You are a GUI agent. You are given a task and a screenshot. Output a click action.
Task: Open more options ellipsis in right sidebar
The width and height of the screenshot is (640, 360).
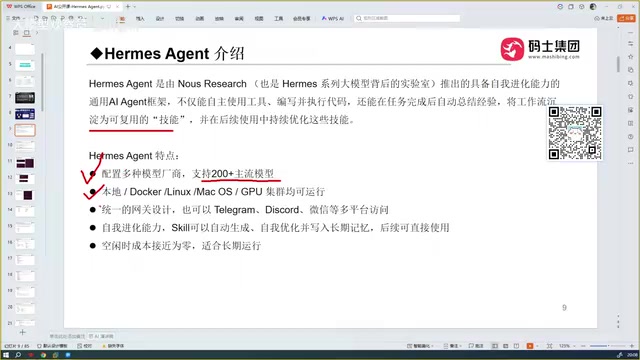[631, 163]
